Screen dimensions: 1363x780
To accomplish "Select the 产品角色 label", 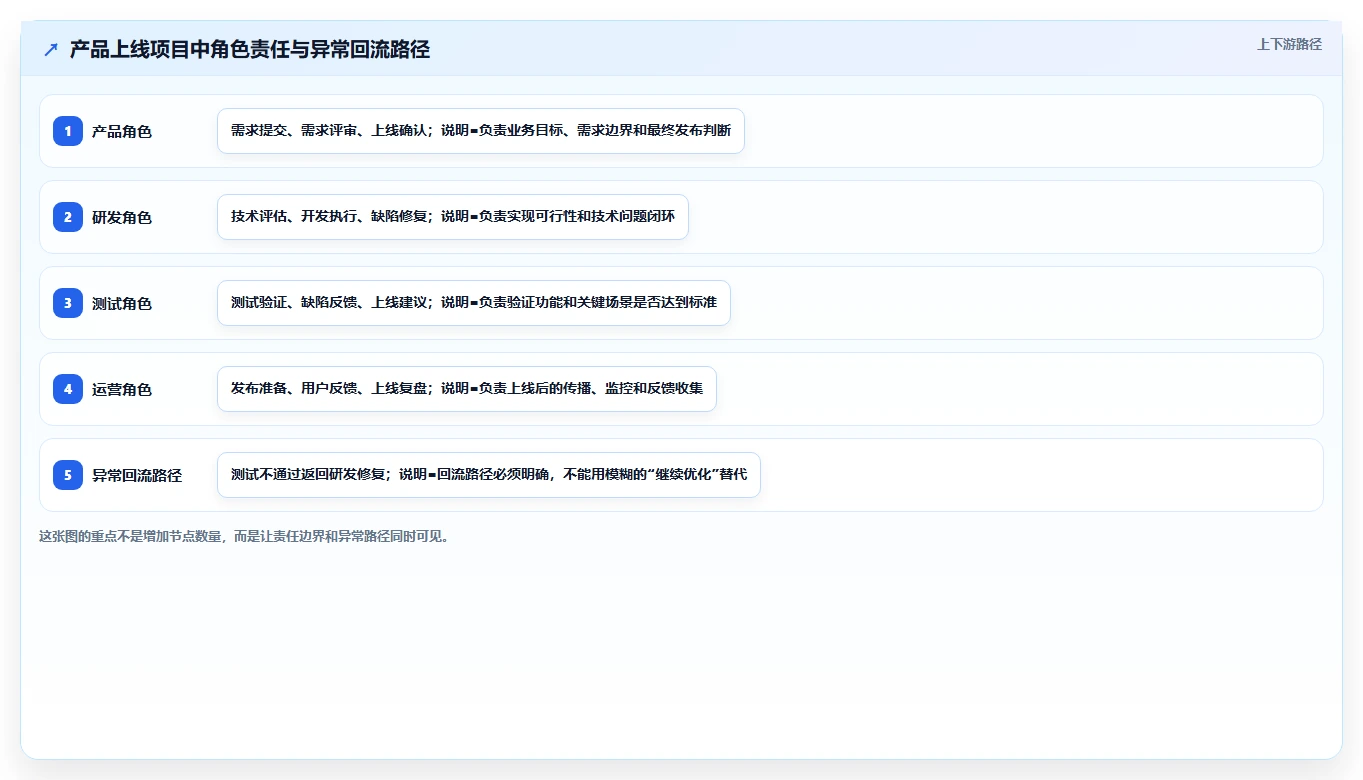I will pos(122,131).
